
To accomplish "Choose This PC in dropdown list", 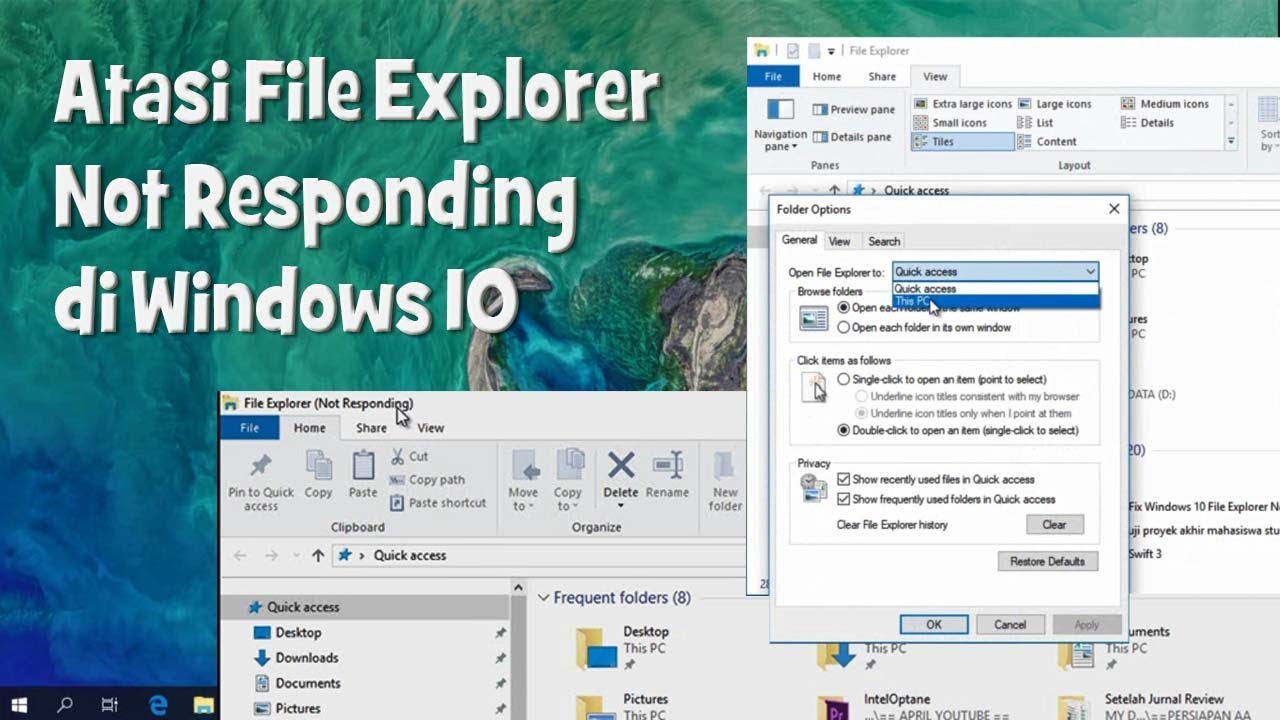I will click(995, 301).
